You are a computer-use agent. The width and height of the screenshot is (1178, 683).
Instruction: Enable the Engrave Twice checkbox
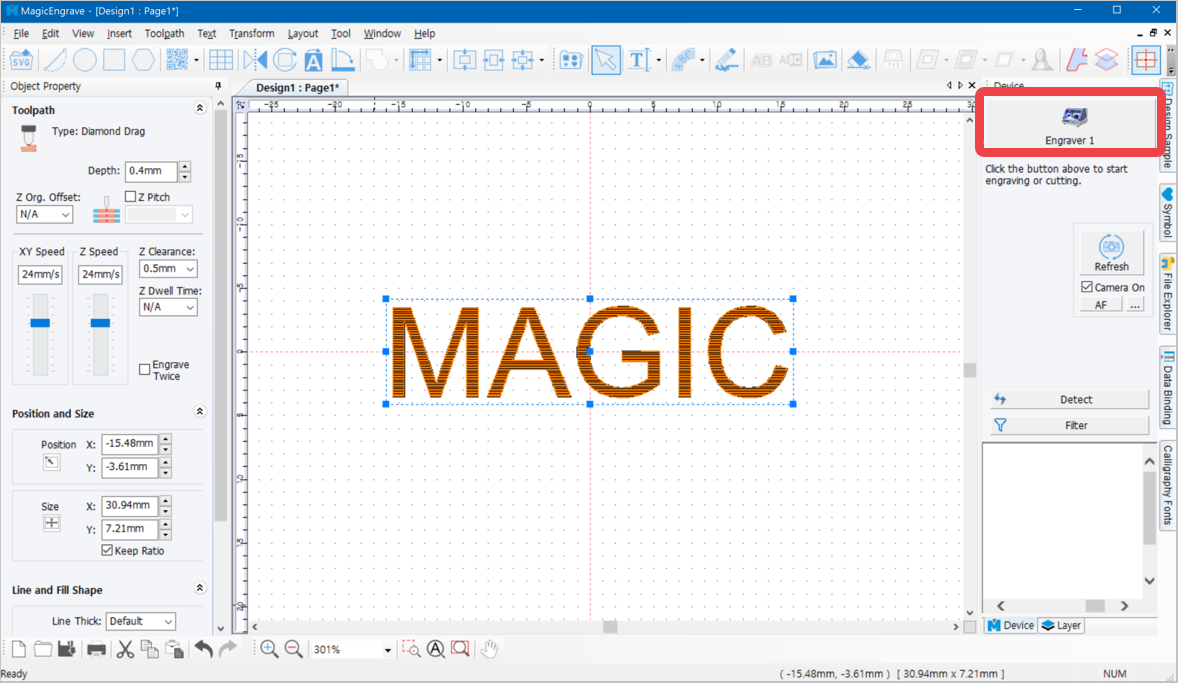tap(144, 369)
